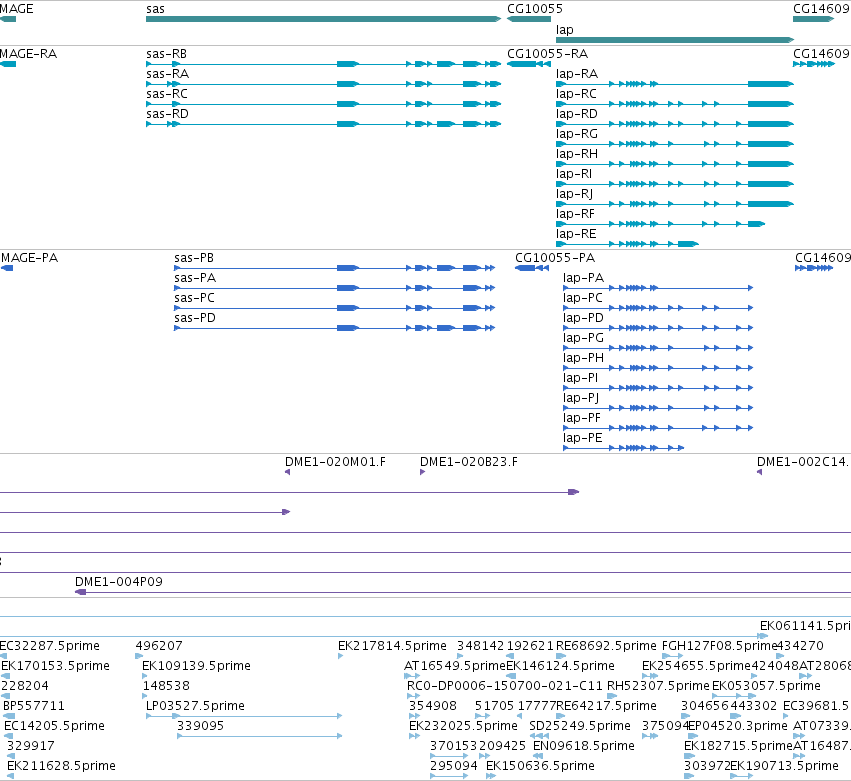Click the lap-PC protein label
This screenshot has height=781, width=851.
pos(583,298)
